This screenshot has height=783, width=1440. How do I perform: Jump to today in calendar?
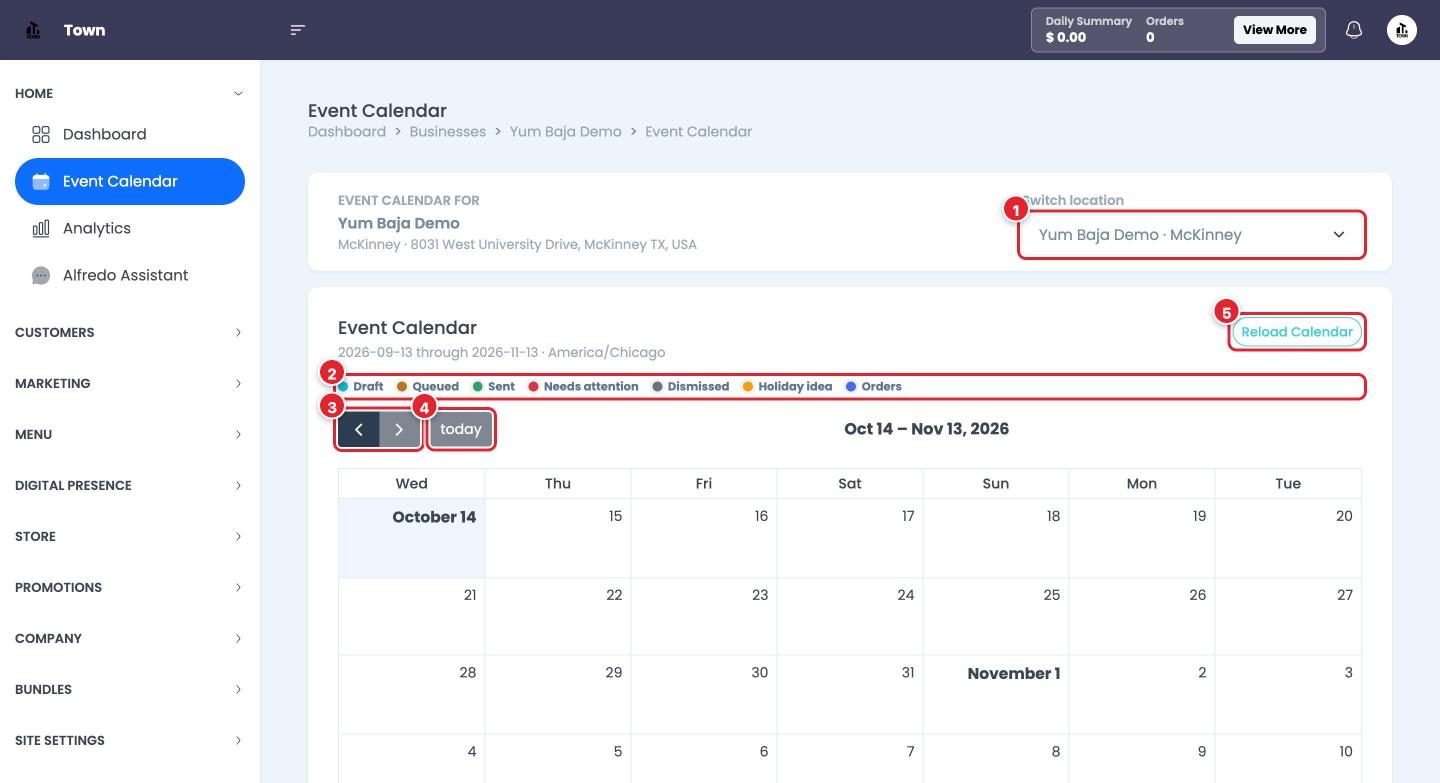(461, 429)
